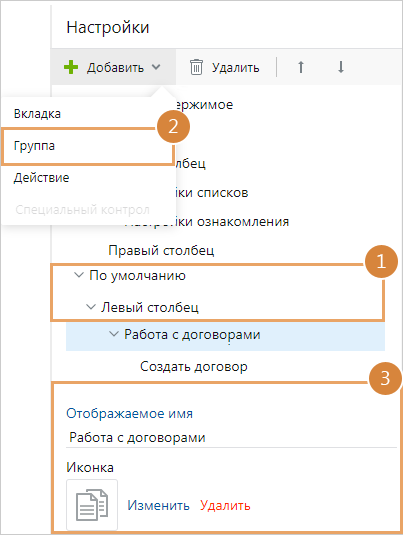Viewport: 403px width, 535px height.
Task: Move item down with arrow icon
Action: (x=341, y=67)
